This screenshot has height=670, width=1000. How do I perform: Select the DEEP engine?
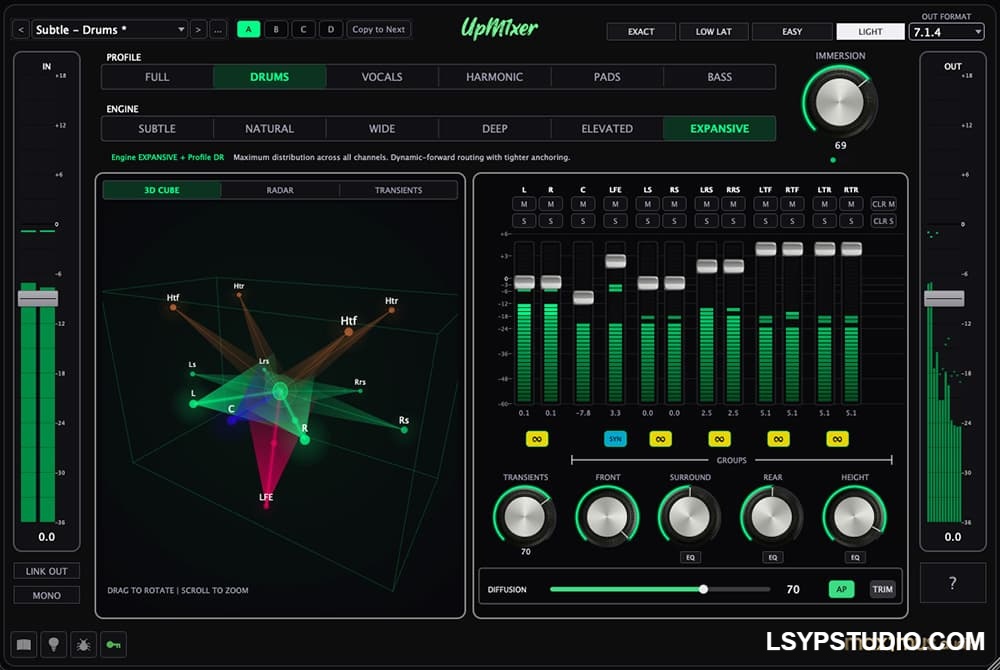494,128
